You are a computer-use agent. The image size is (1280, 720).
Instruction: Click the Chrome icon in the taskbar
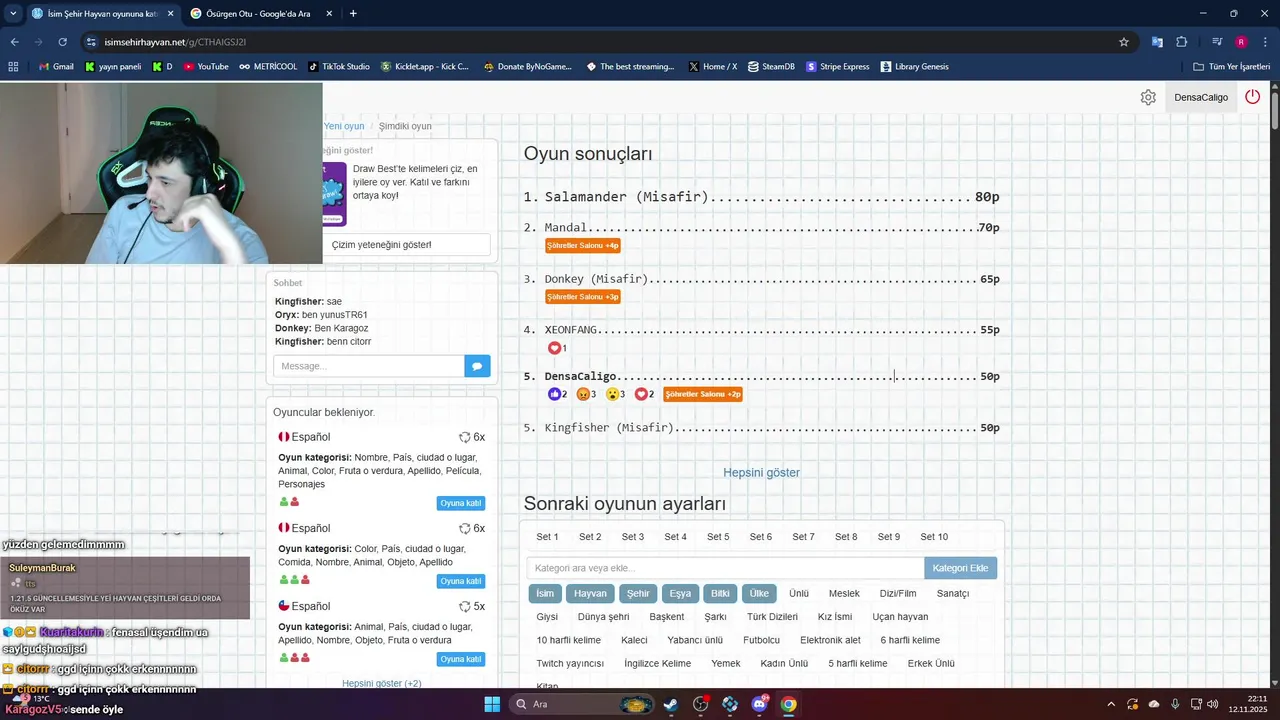(x=789, y=704)
